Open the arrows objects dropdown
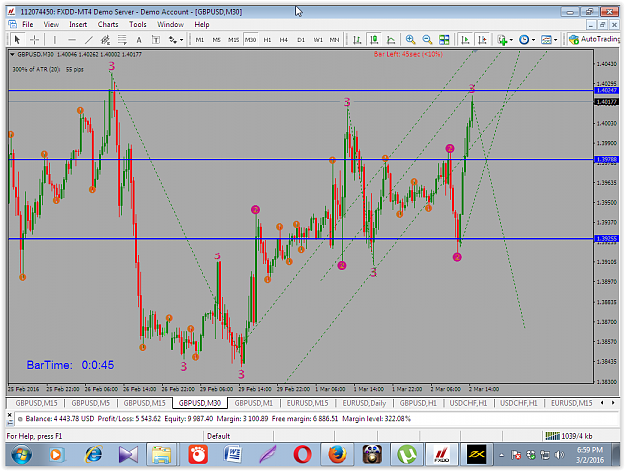 176,39
